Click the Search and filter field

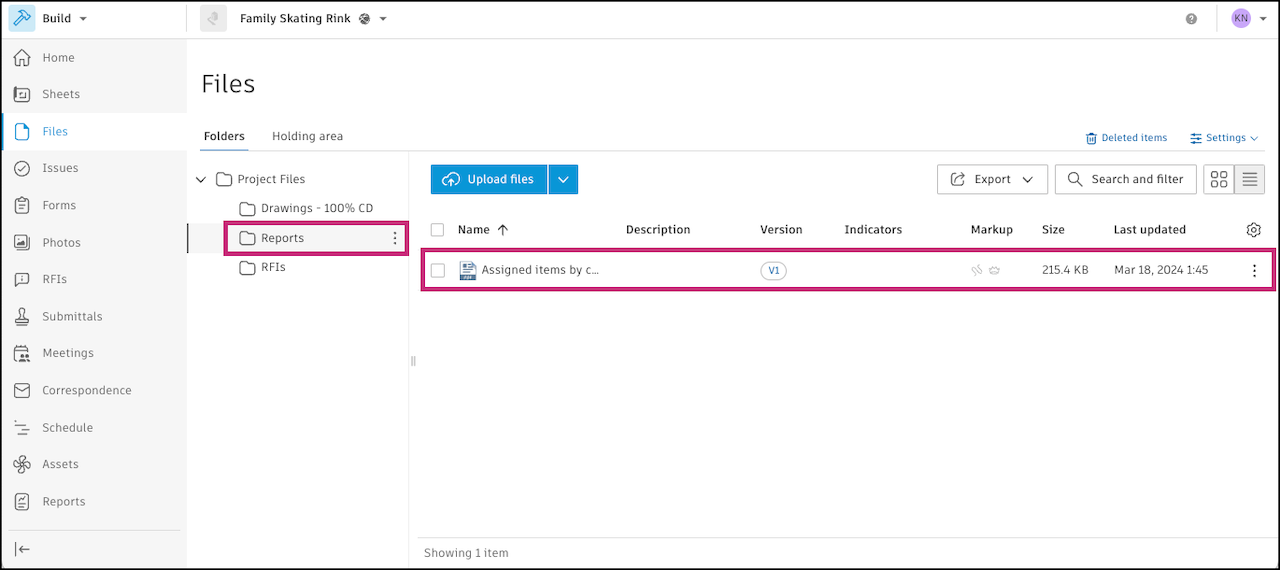pos(1125,180)
